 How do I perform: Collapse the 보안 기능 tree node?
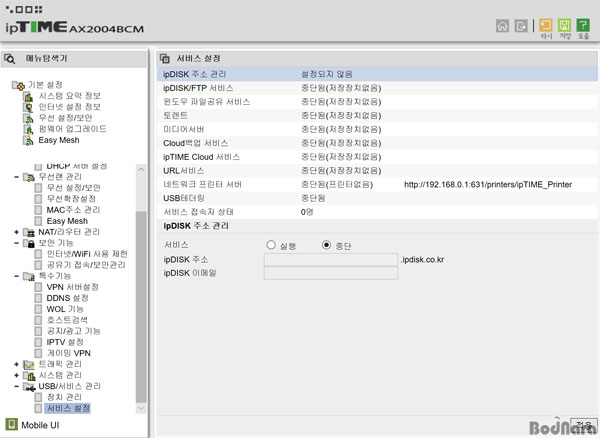(x=16, y=243)
